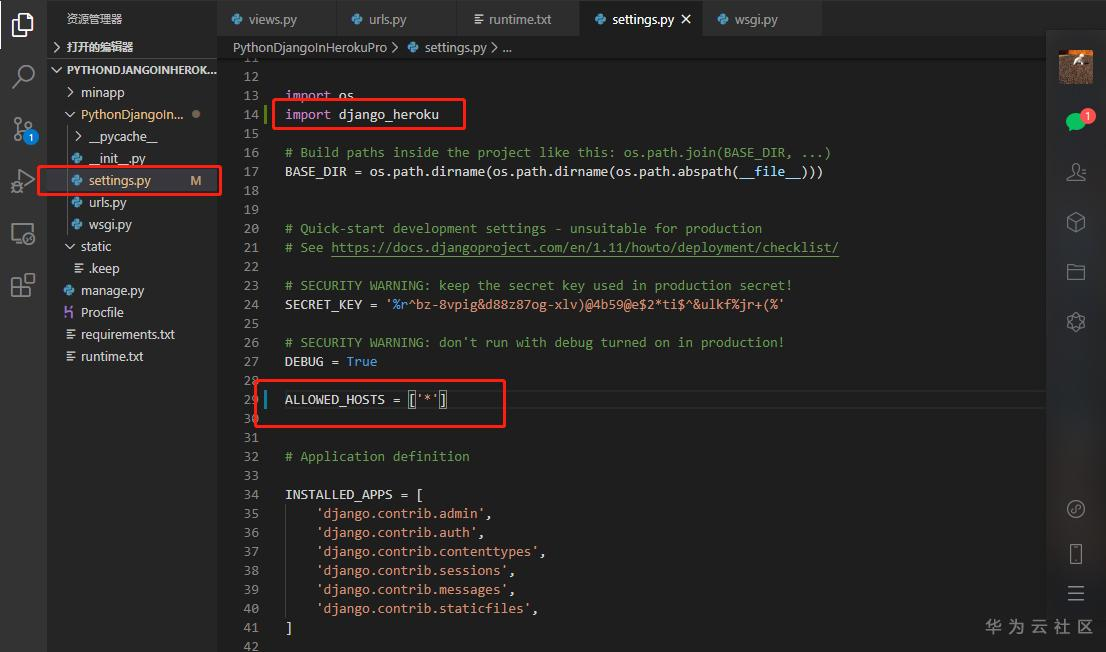Click the folder icon in right sidebar
Image resolution: width=1106 pixels, height=652 pixels.
pyautogui.click(x=1076, y=272)
